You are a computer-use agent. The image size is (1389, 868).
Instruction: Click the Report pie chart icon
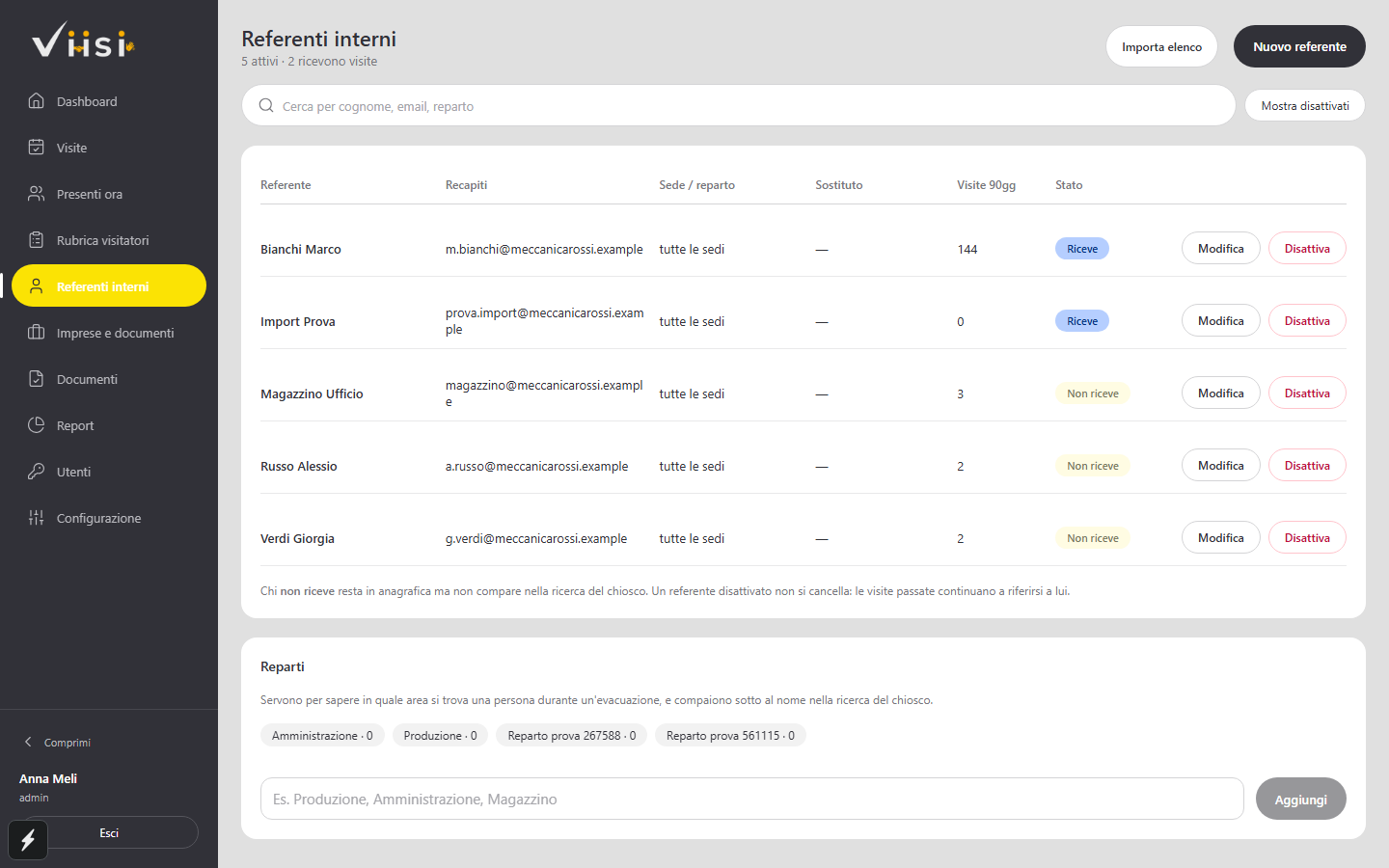pyautogui.click(x=37, y=424)
